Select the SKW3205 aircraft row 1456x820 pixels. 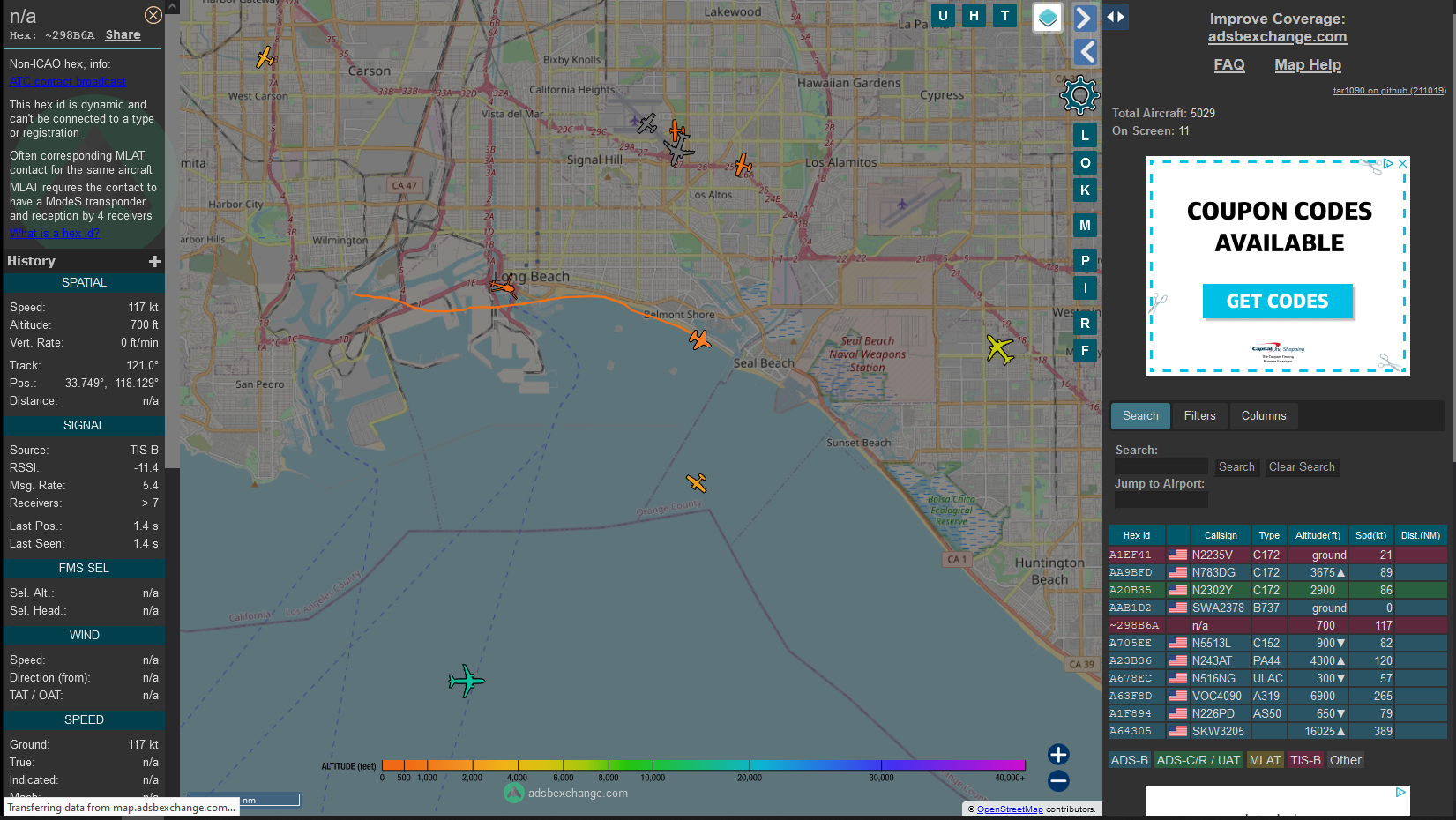point(1277,731)
